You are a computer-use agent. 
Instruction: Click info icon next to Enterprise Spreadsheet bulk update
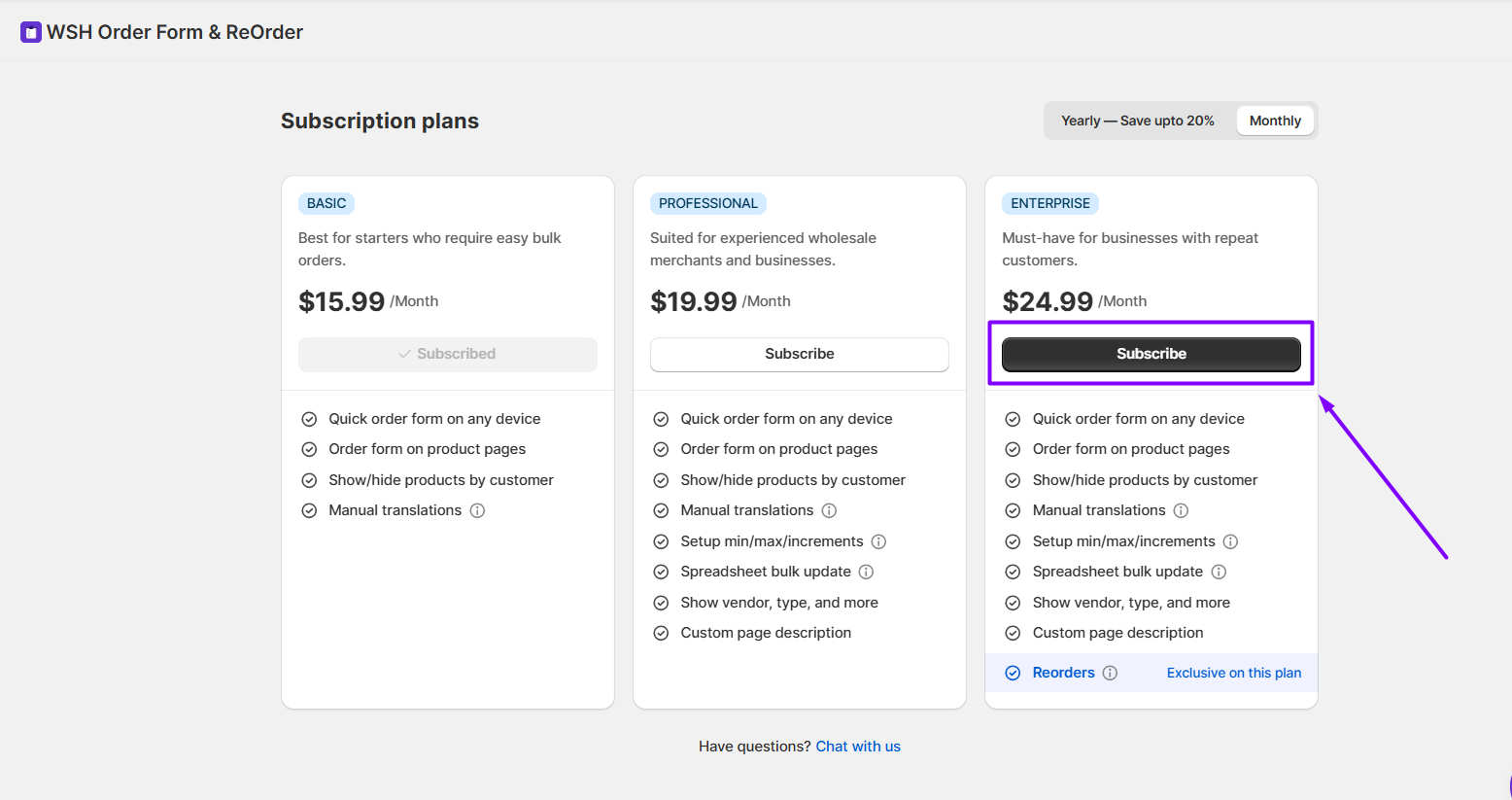tap(1219, 572)
